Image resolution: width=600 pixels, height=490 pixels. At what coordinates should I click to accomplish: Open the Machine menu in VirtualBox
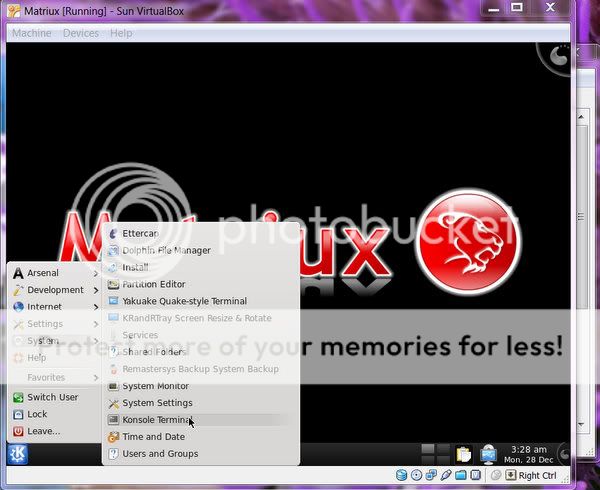click(x=32, y=33)
